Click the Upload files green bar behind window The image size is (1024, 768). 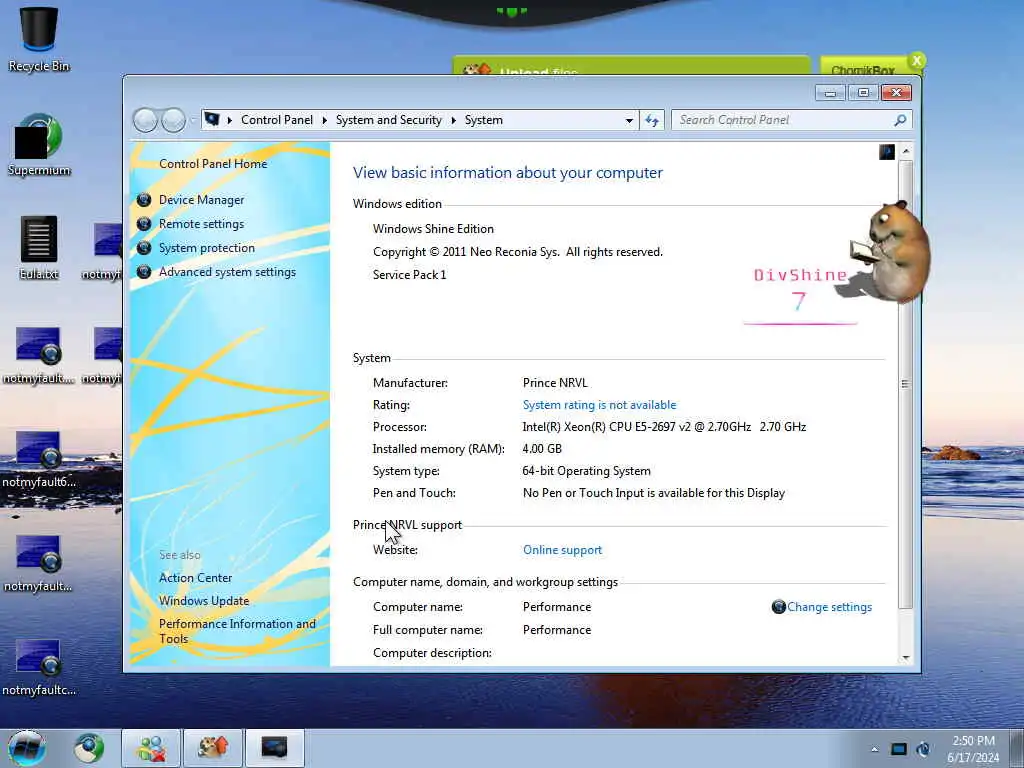631,66
